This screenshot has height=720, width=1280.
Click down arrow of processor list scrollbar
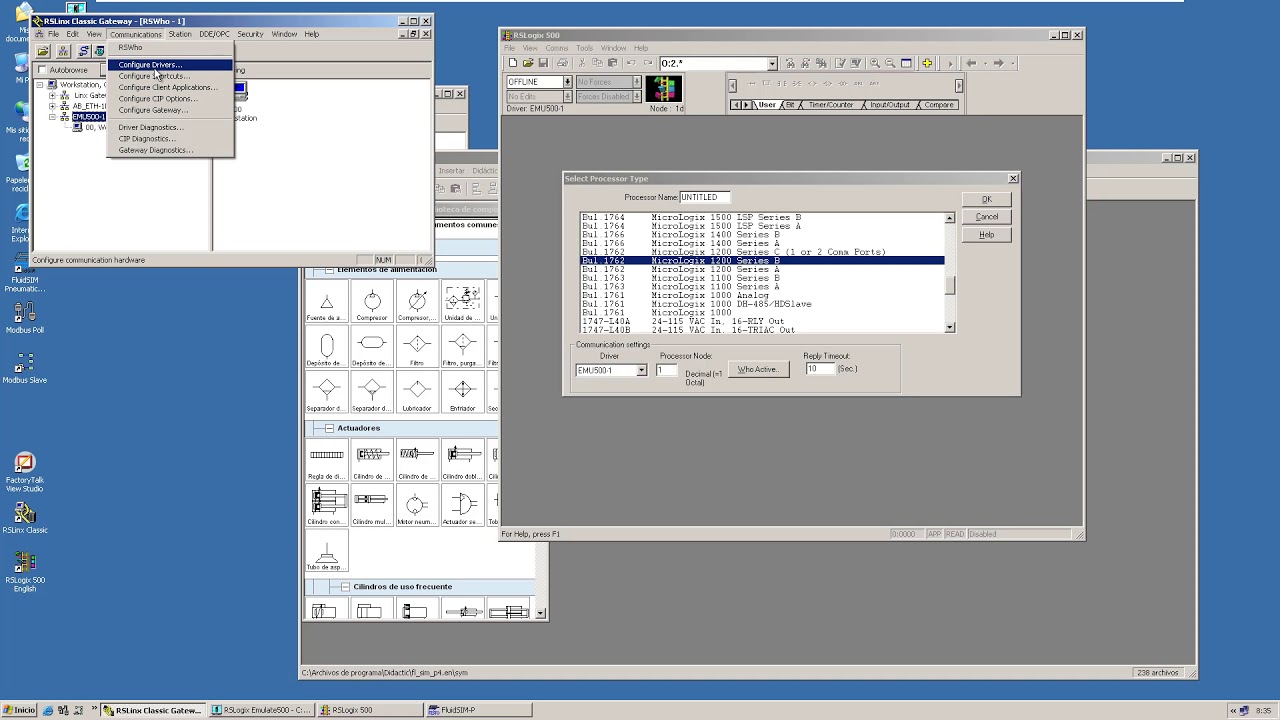[949, 328]
